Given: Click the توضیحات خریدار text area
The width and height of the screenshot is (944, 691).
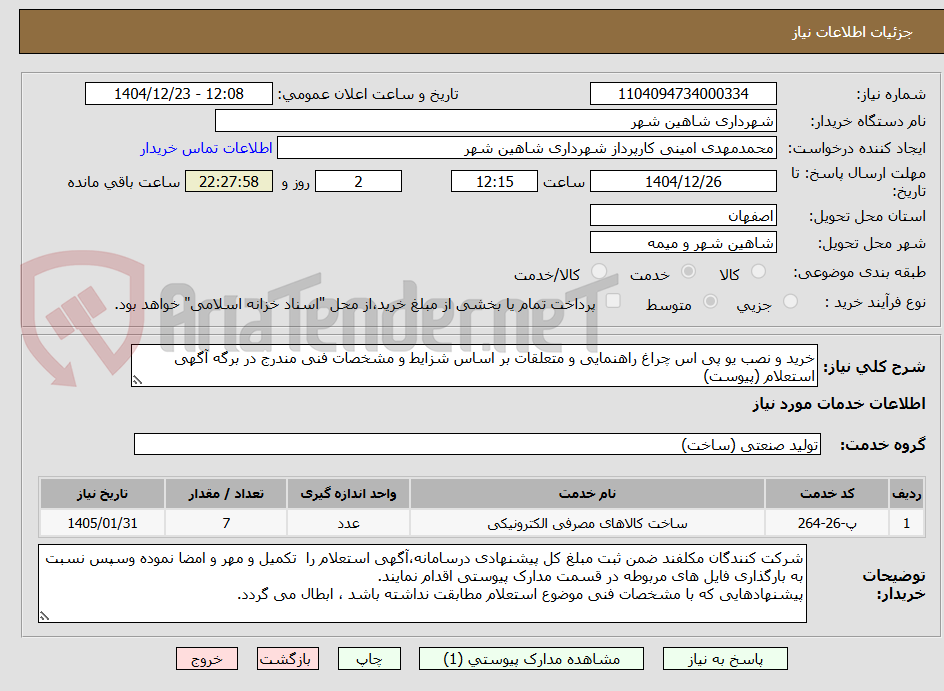Looking at the screenshot, I should coord(422,584).
